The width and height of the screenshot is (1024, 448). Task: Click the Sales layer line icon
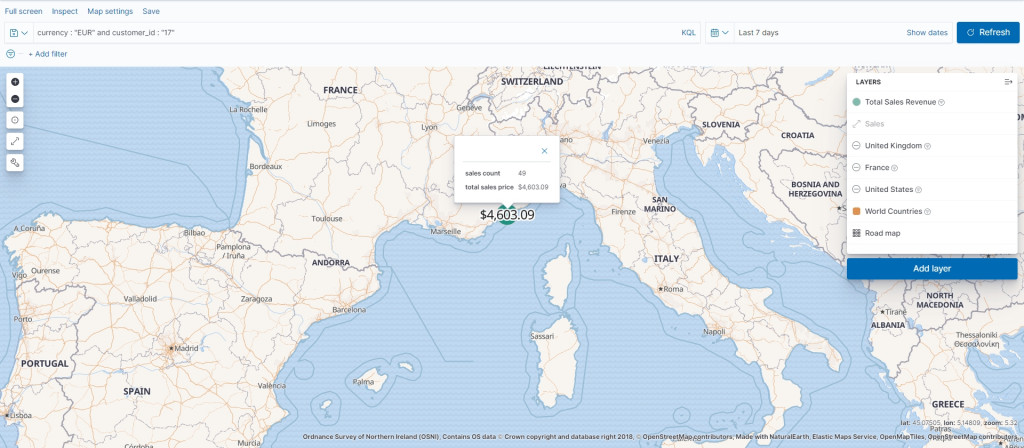tap(856, 124)
